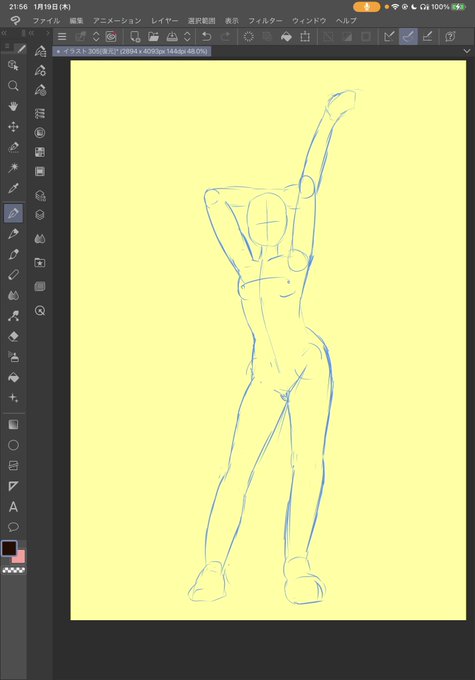The width and height of the screenshot is (475, 680).
Task: Select the イラスト canvas tab
Action: tap(132, 51)
